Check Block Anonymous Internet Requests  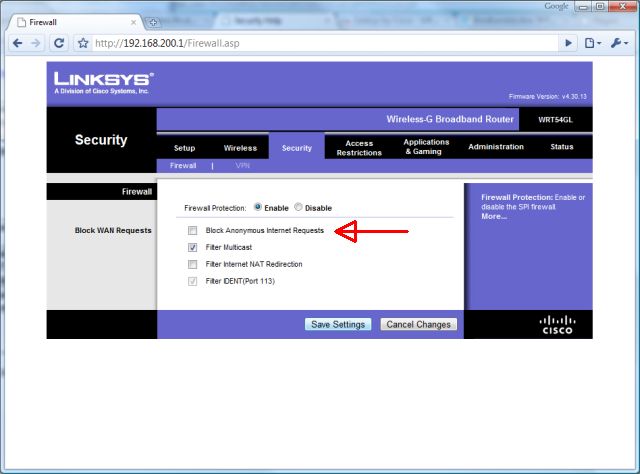coord(192,231)
